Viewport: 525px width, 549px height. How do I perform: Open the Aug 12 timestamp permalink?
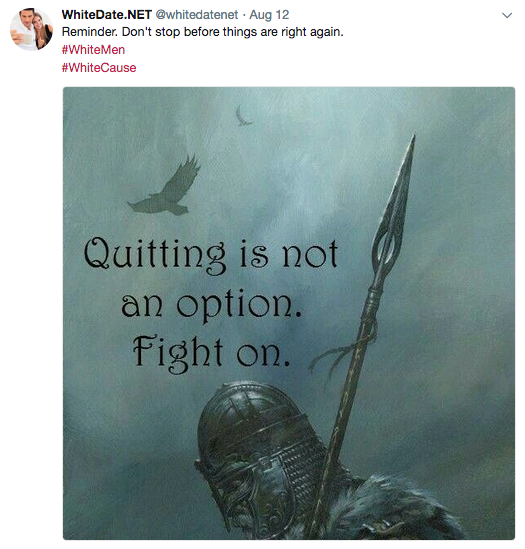(269, 15)
